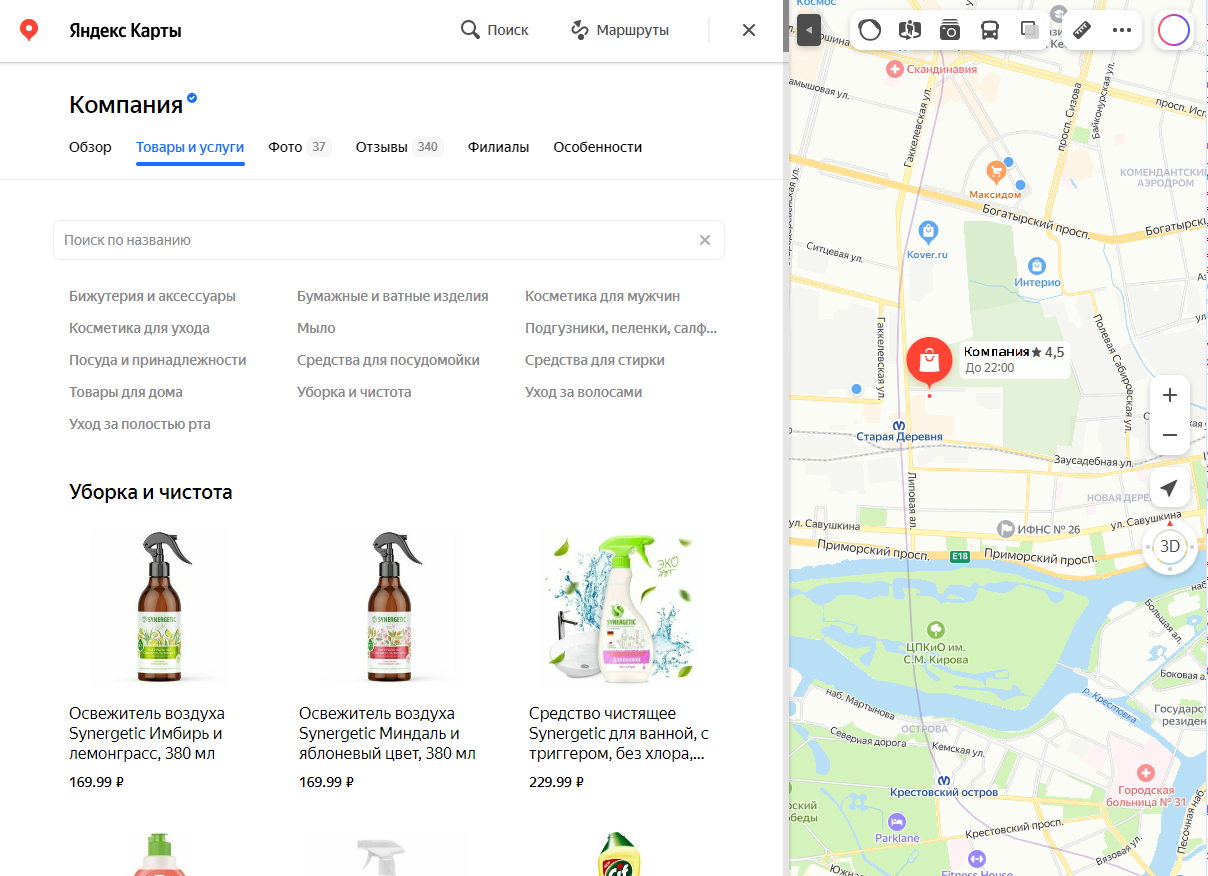Viewport: 1208px width, 876px height.
Task: Toggle 3D map tilt mode
Action: [1169, 546]
